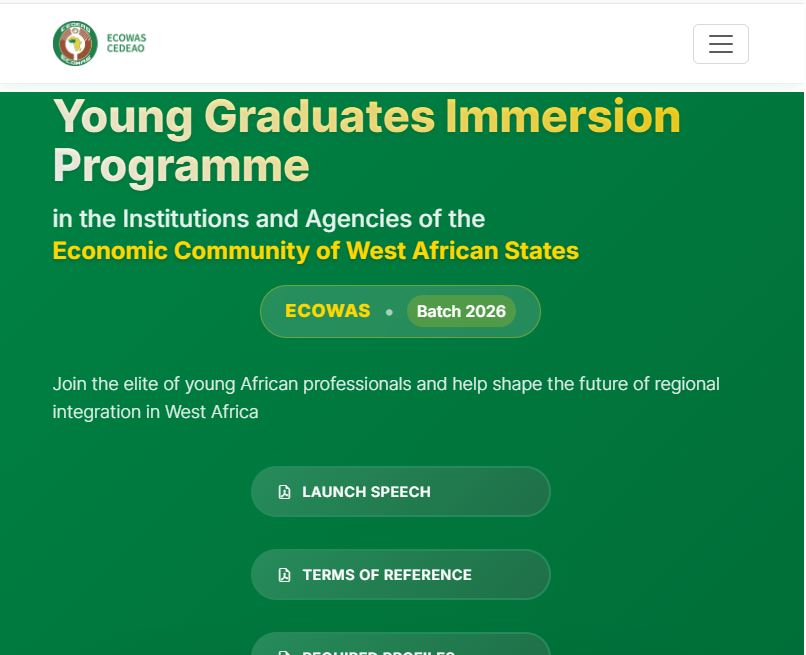The image size is (806, 655).
Task: Click the dot separator in the ECOWAS badge
Action: pos(389,311)
